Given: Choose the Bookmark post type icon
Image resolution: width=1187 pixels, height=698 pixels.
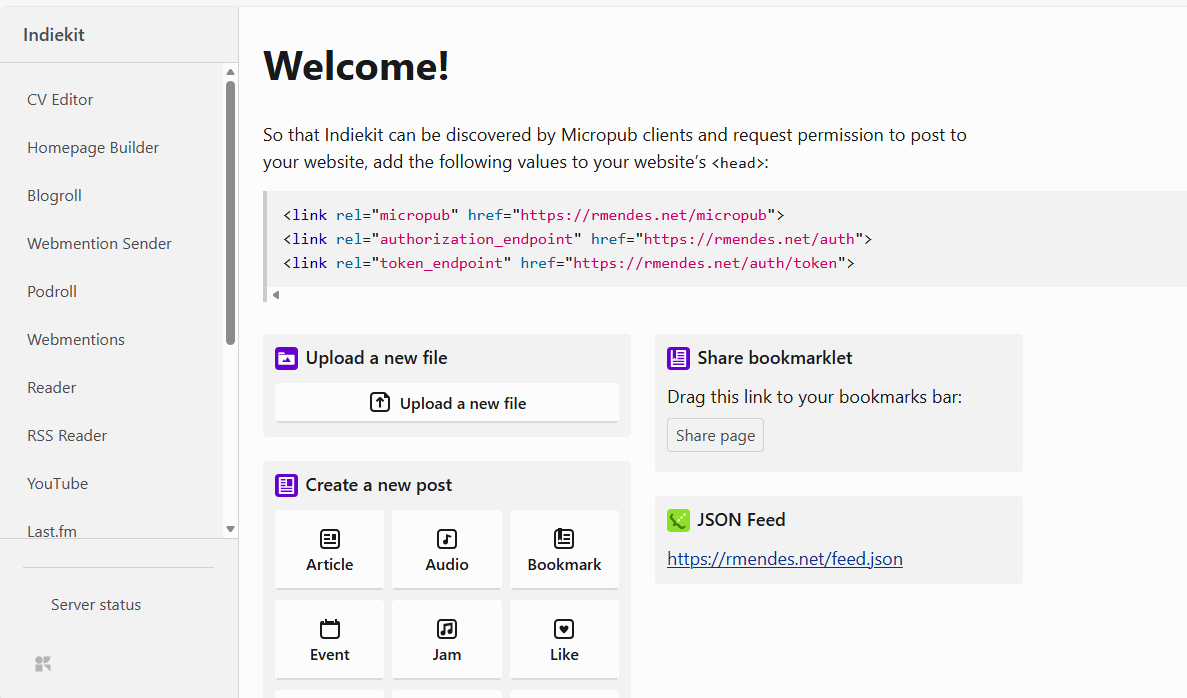Looking at the screenshot, I should click(564, 540).
